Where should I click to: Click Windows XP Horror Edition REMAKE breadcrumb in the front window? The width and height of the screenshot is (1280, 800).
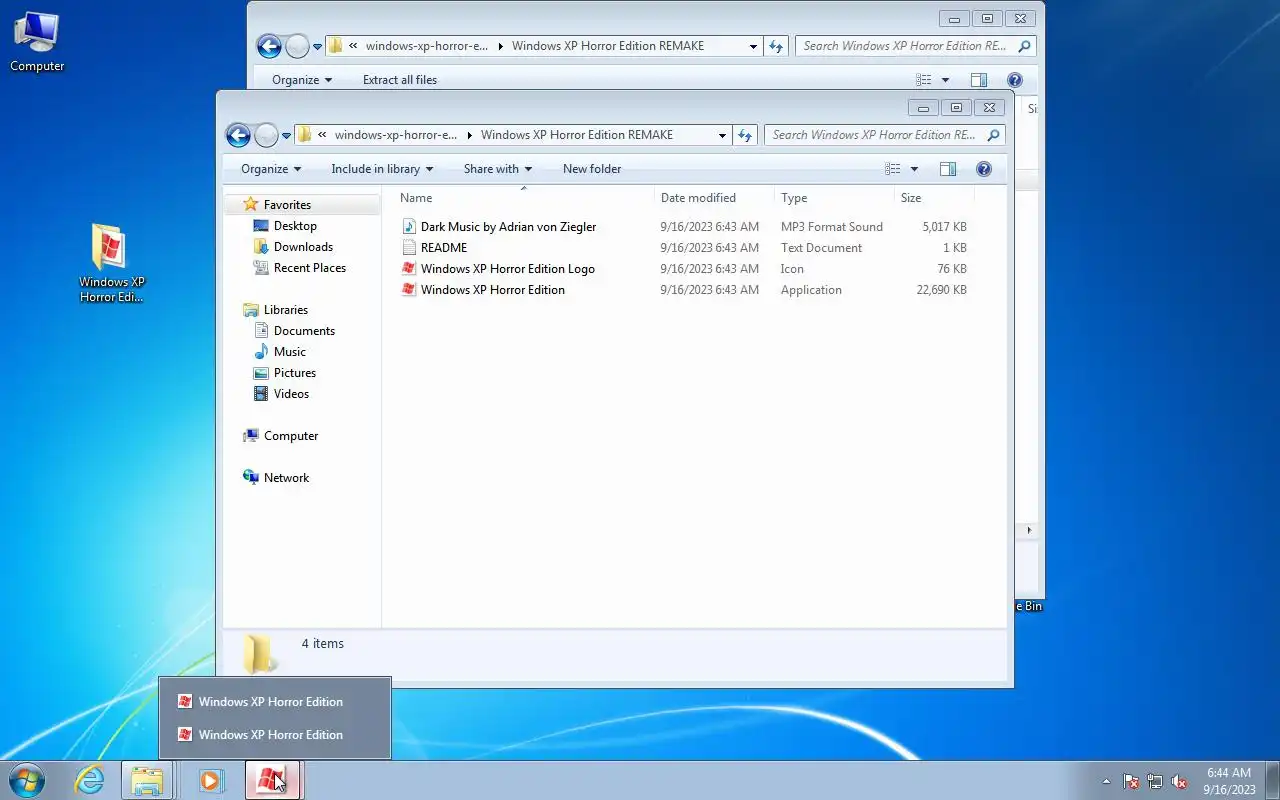(577, 135)
